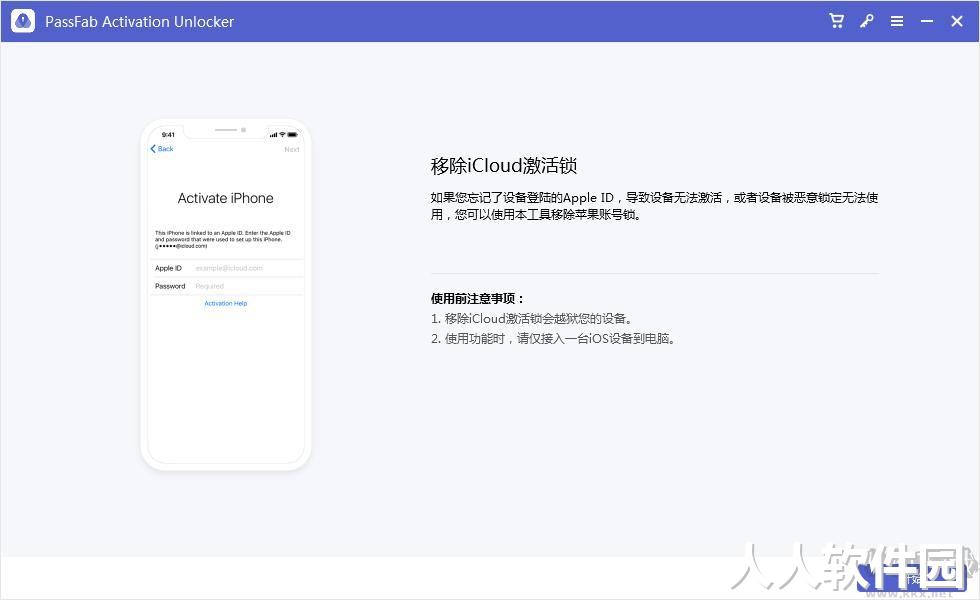Click the PassFab app logo icon
980x600 pixels.
click(23, 21)
